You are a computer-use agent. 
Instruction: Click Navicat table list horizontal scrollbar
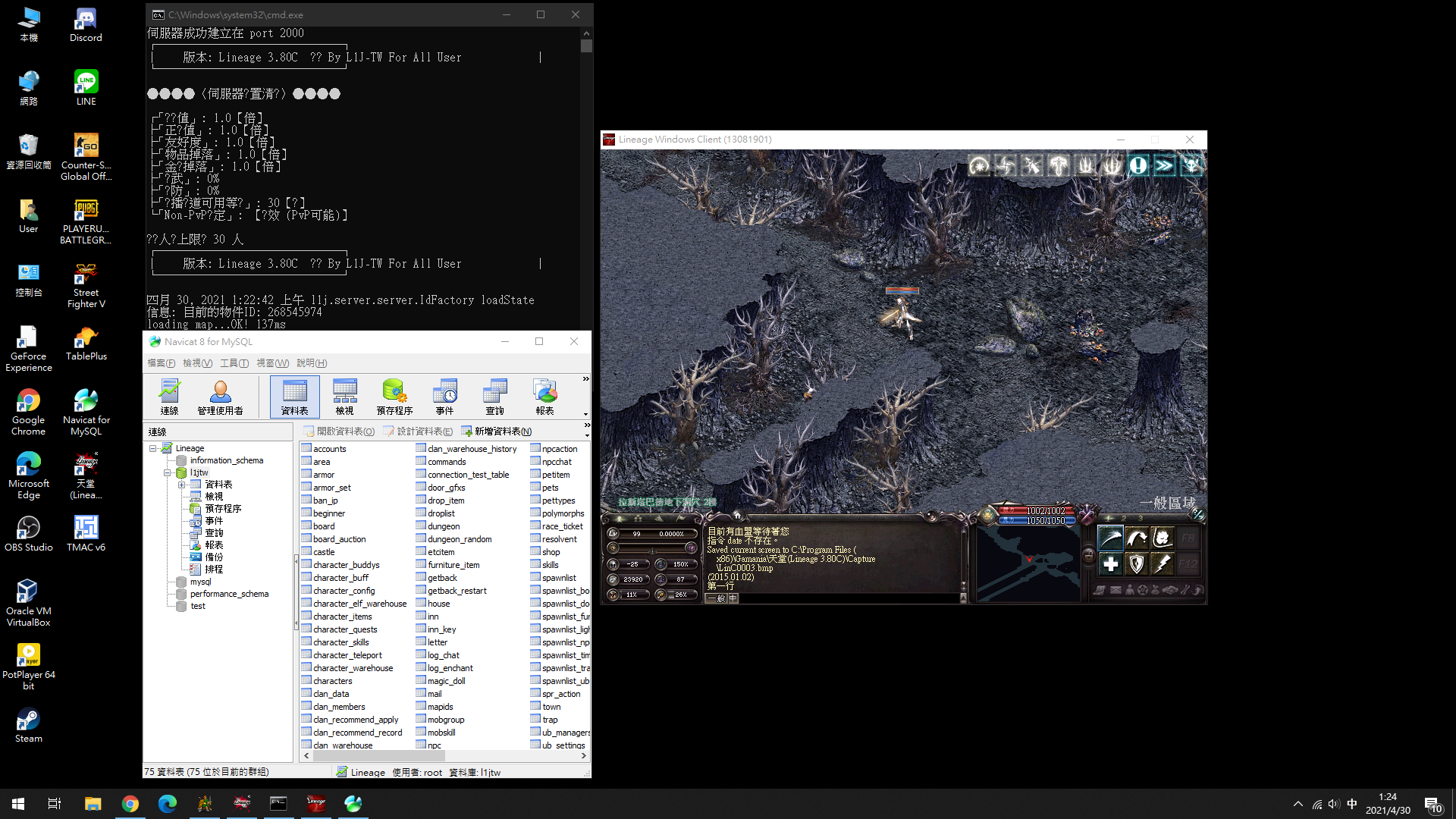point(378,756)
